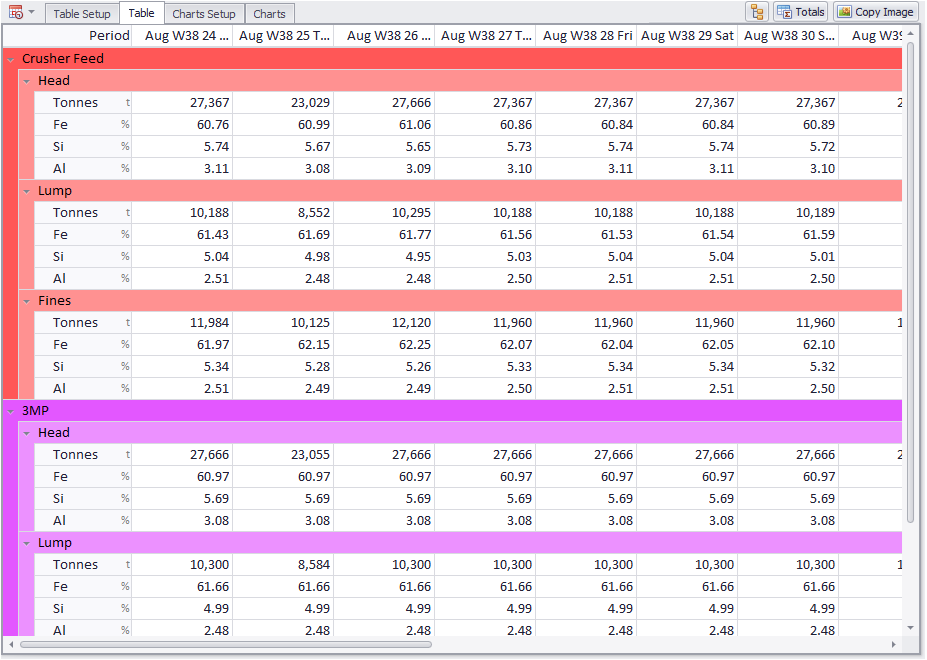
Task: Collapse the Lump group under Crusher Feed
Action: point(27,191)
